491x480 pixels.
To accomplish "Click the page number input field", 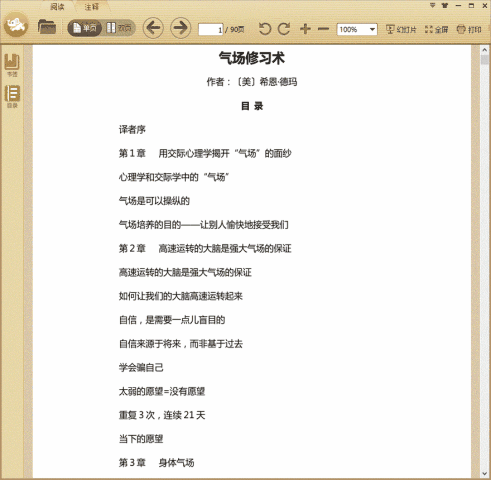I will (211, 30).
